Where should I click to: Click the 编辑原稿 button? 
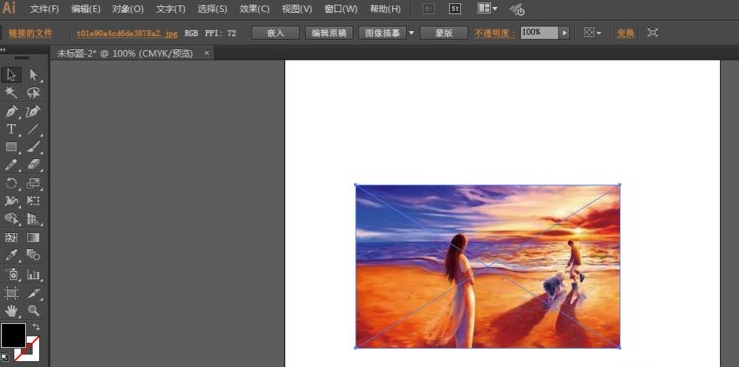coord(329,33)
